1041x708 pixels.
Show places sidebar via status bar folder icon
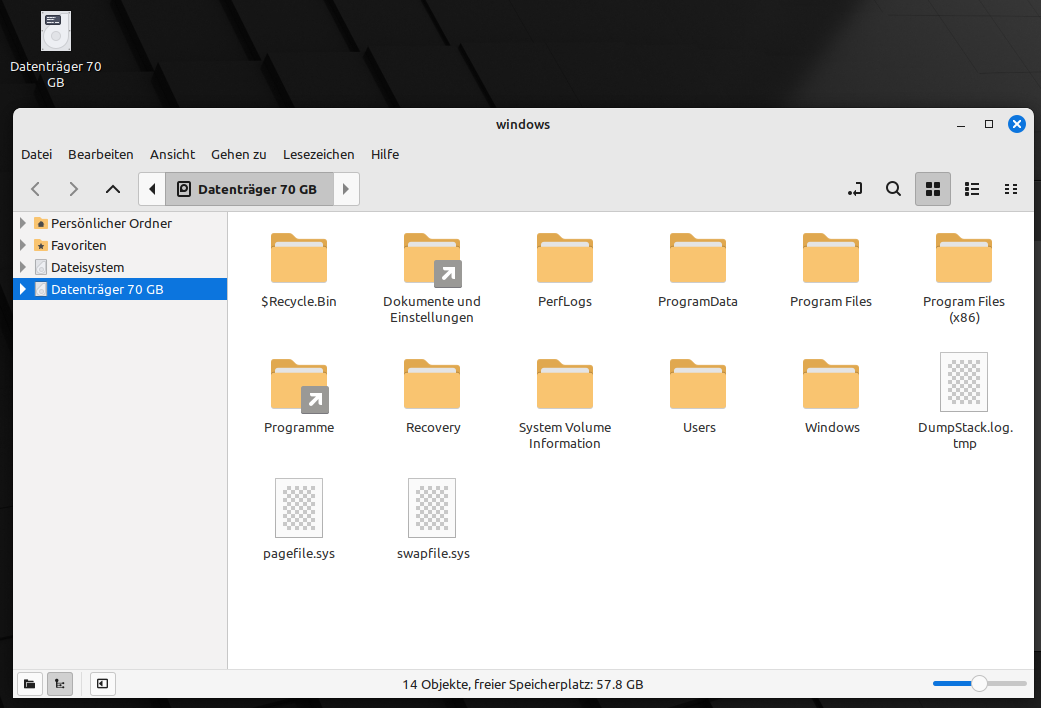(x=30, y=684)
